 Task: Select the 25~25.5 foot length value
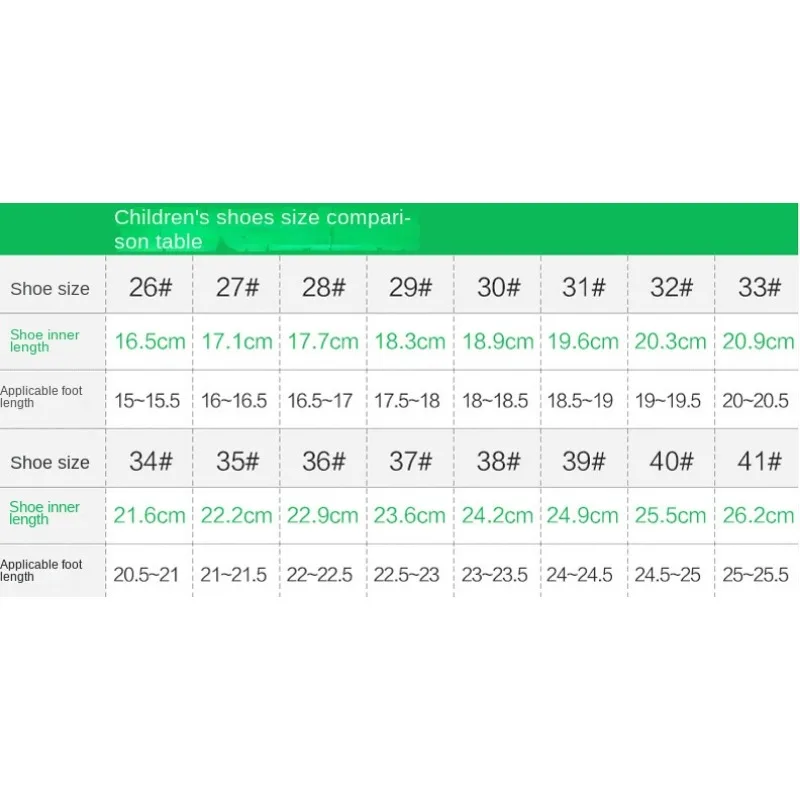[757, 575]
